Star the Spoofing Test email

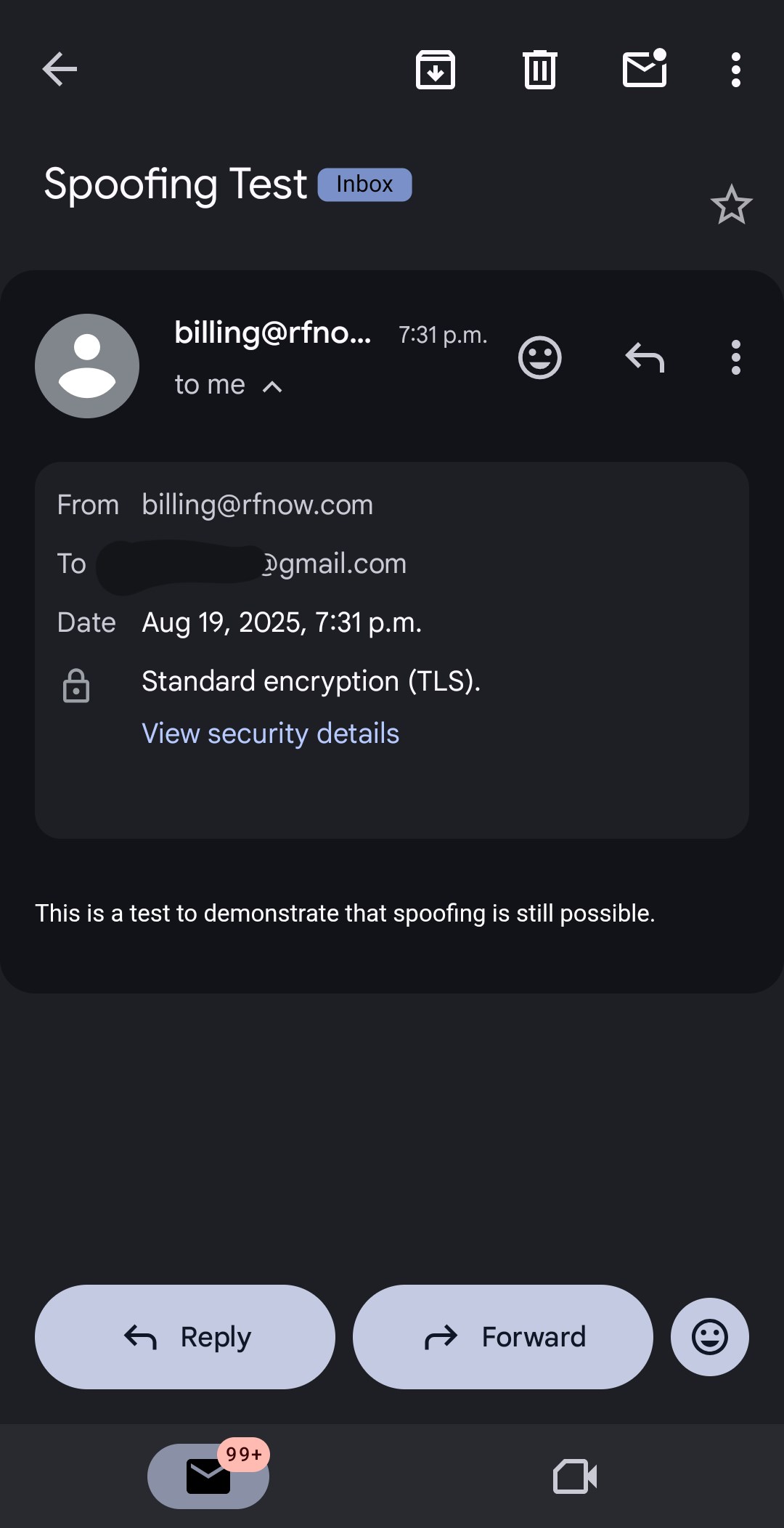click(731, 205)
